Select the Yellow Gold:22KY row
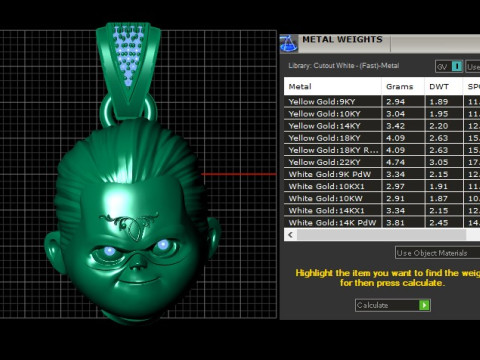 pos(382,162)
